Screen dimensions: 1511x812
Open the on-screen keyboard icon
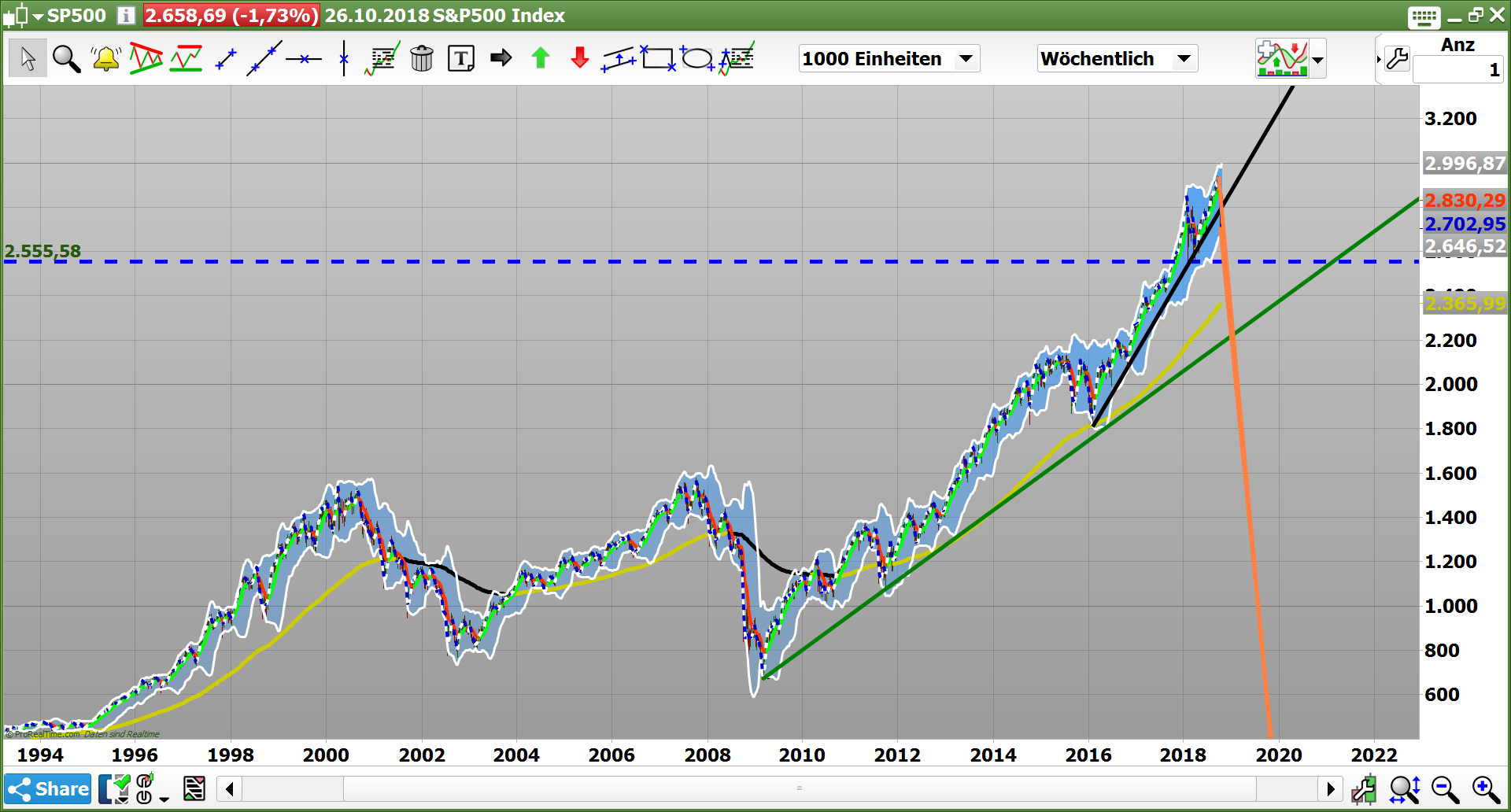coord(1424,17)
